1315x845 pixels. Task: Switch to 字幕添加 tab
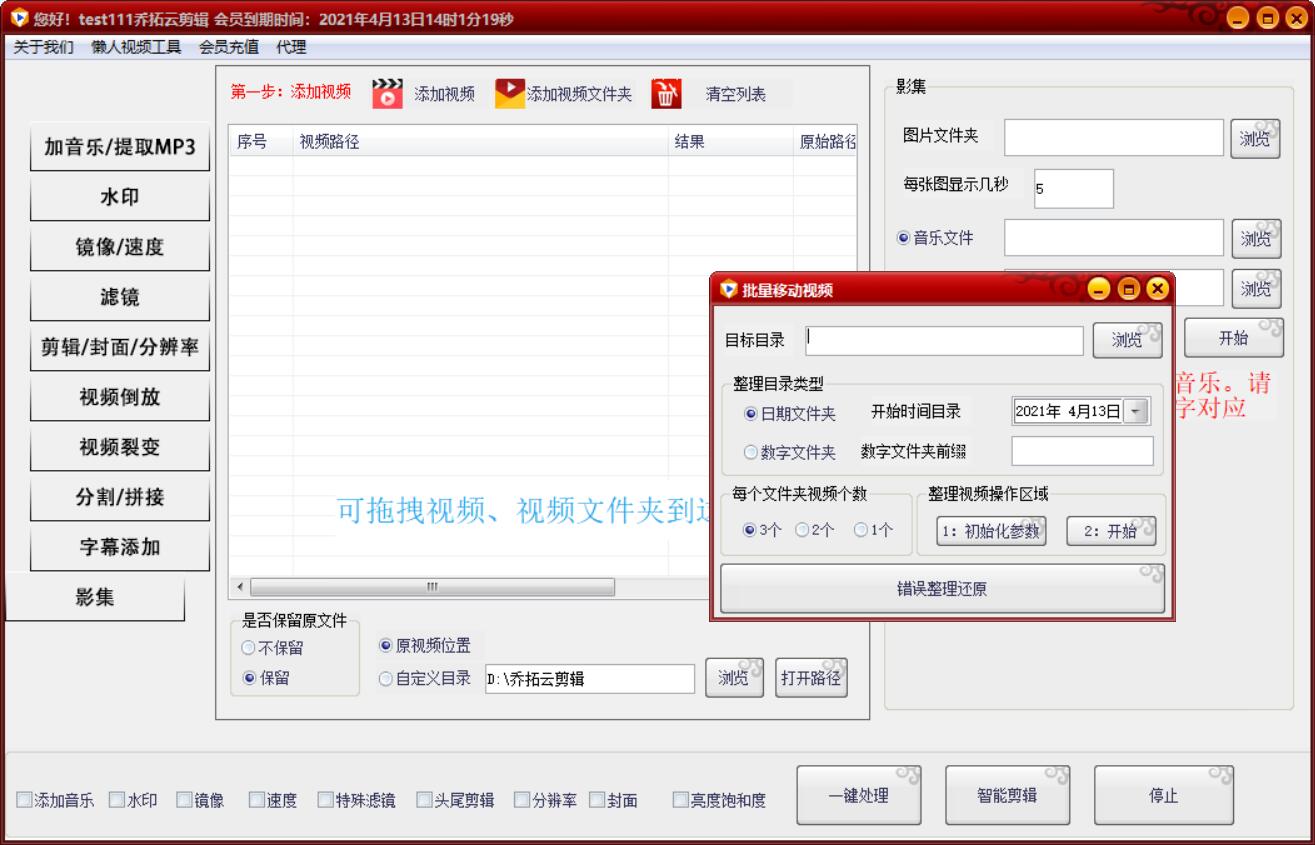point(120,547)
